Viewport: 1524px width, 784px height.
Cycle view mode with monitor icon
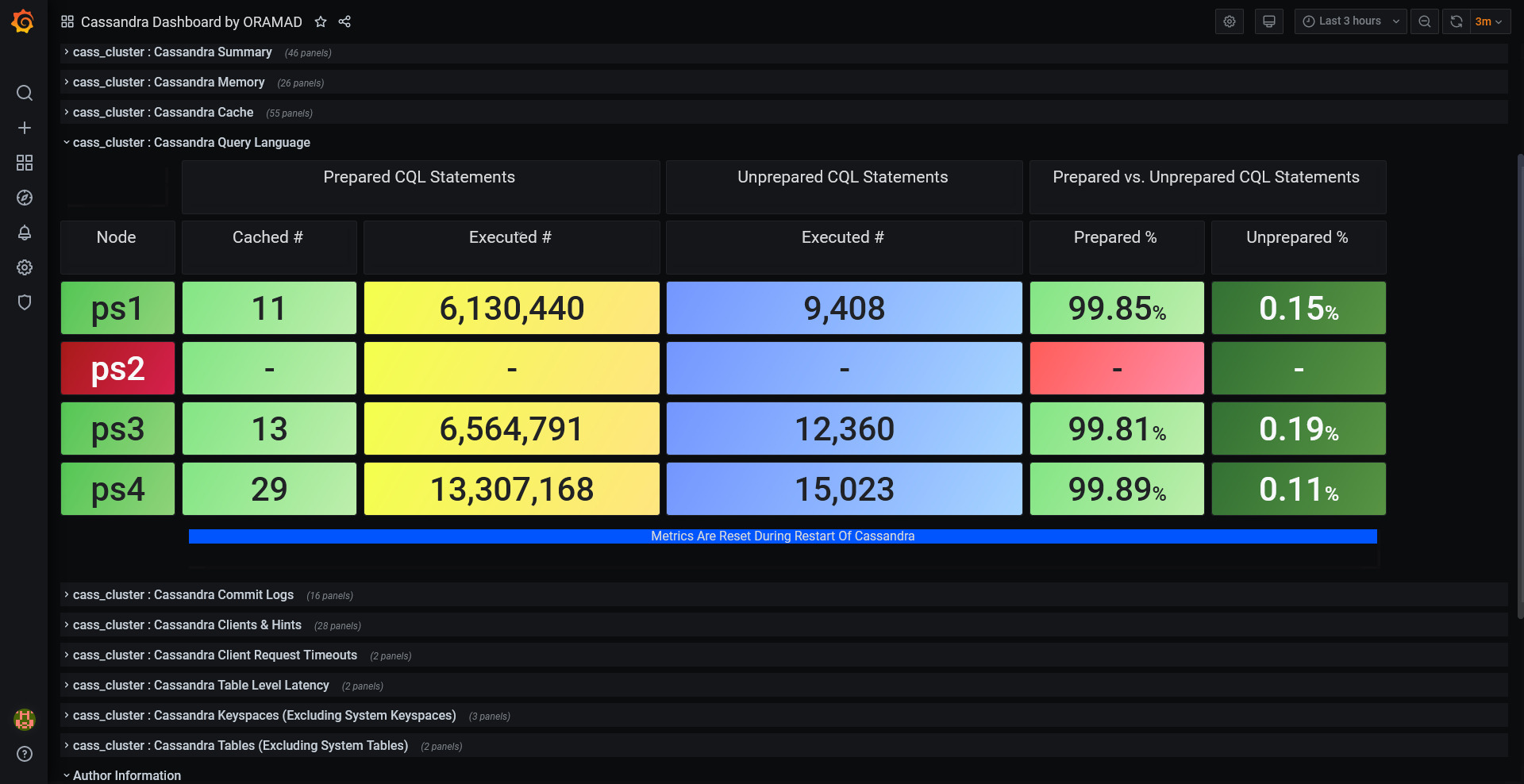1269,21
